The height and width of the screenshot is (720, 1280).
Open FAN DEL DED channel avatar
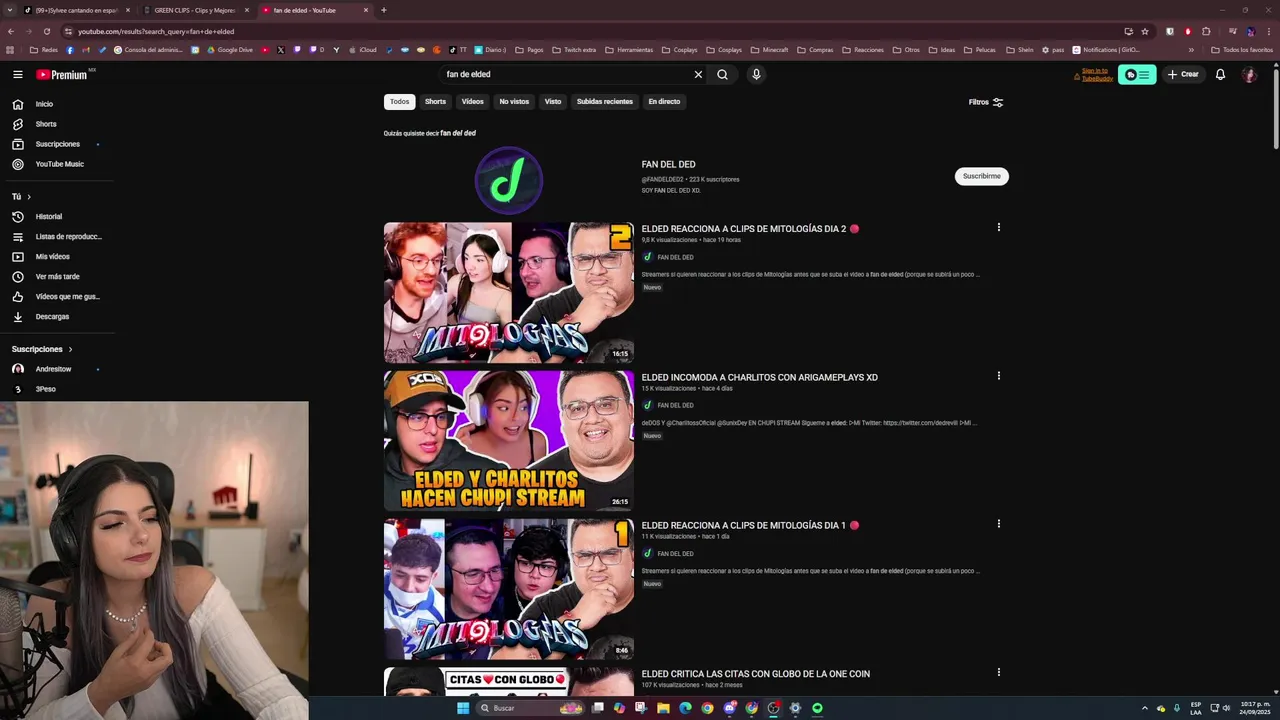click(509, 180)
